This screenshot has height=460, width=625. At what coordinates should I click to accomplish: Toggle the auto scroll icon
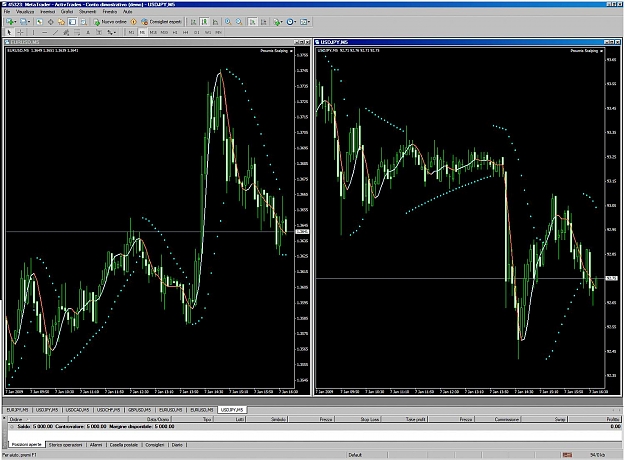(252, 22)
